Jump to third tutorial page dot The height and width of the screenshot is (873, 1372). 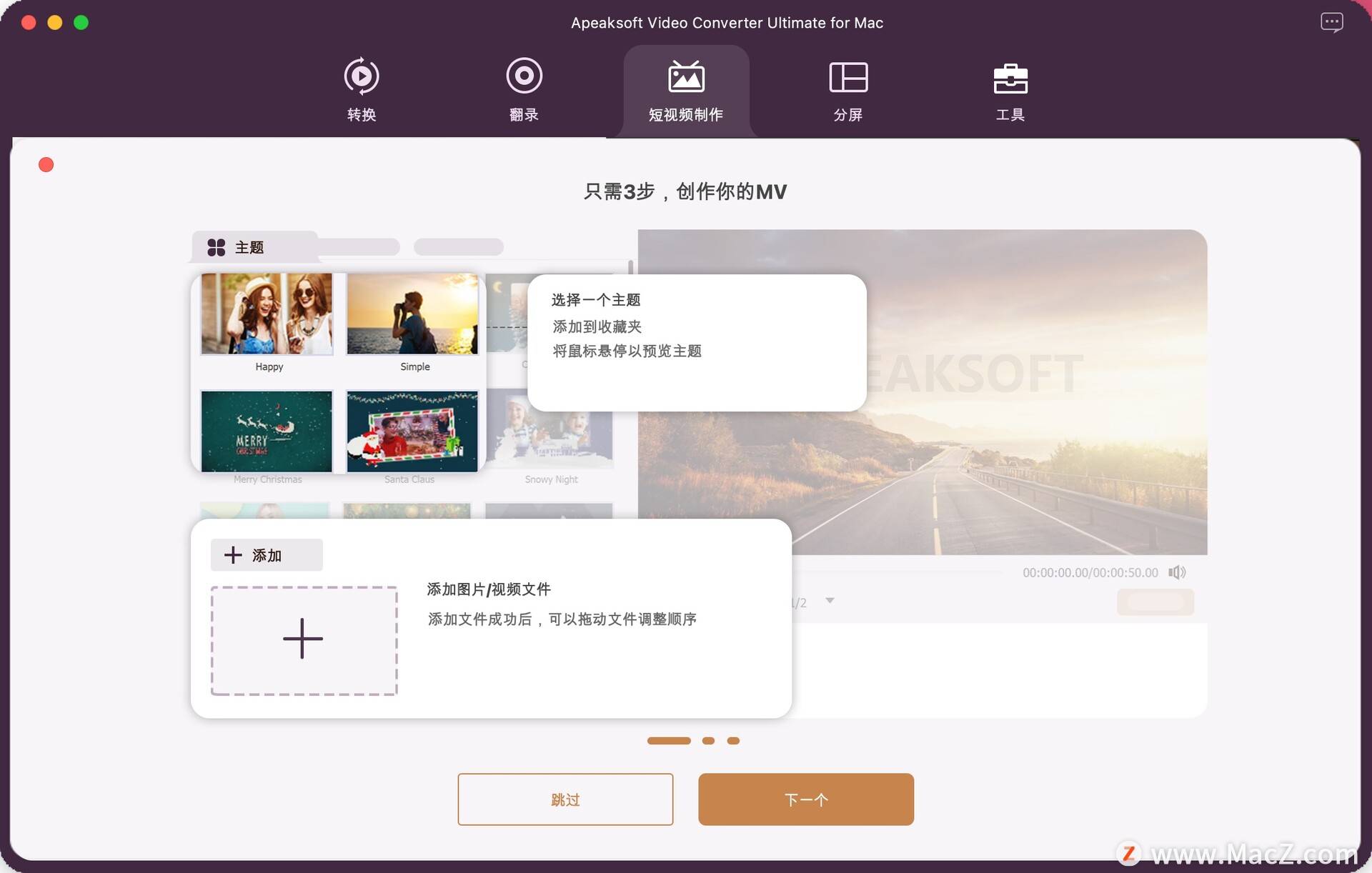[x=733, y=741]
